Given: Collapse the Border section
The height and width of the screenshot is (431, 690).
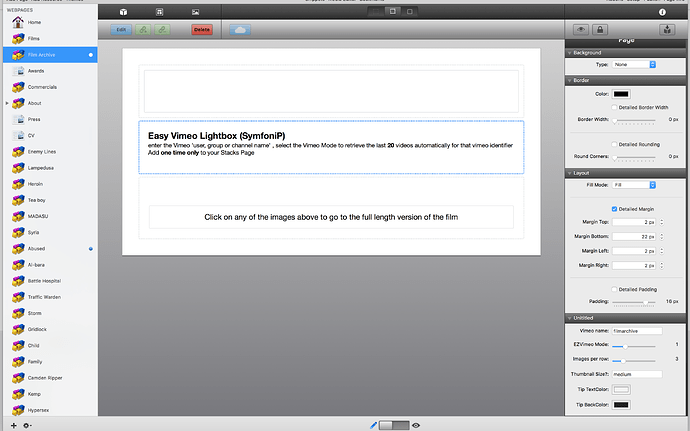Looking at the screenshot, I should click(569, 81).
